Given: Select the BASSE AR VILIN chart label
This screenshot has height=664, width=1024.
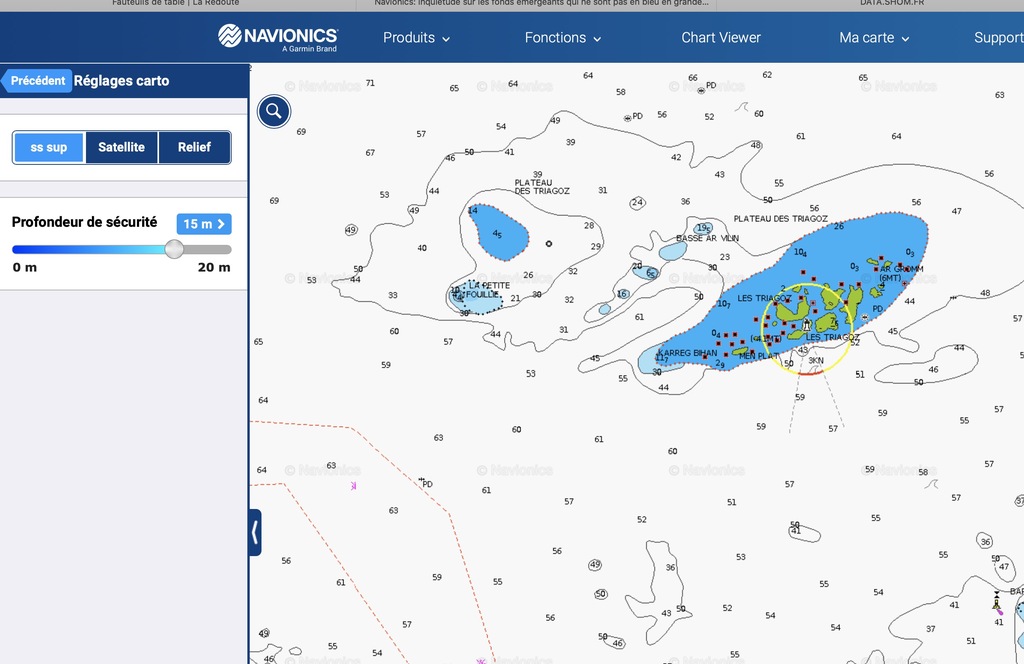Looking at the screenshot, I should tap(707, 238).
